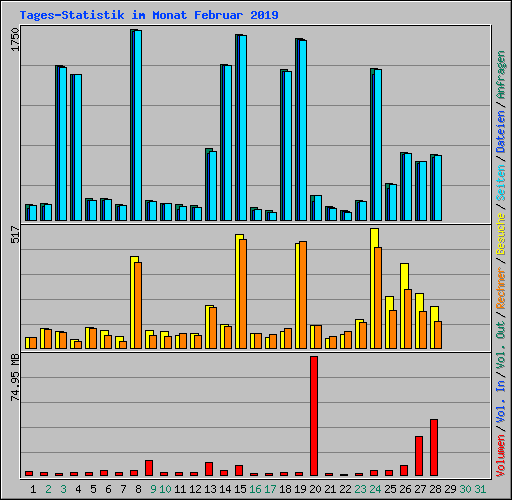
Task: Click the 'Vol. Out' legend label
Action: tap(501, 344)
